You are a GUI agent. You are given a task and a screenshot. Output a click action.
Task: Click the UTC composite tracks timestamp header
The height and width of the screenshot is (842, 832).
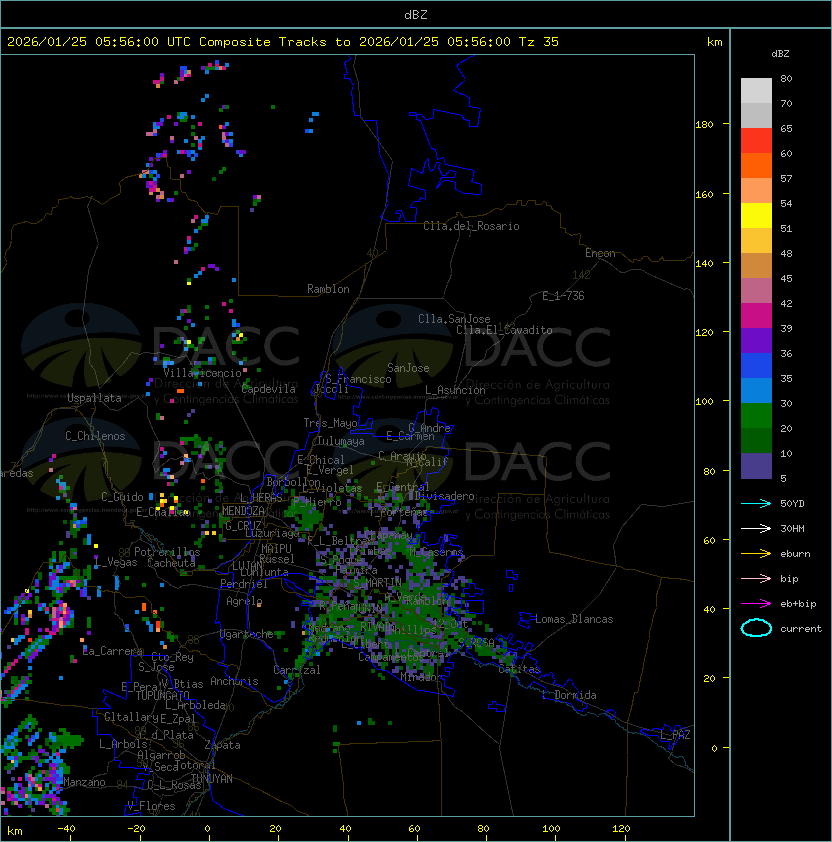pyautogui.click(x=283, y=42)
